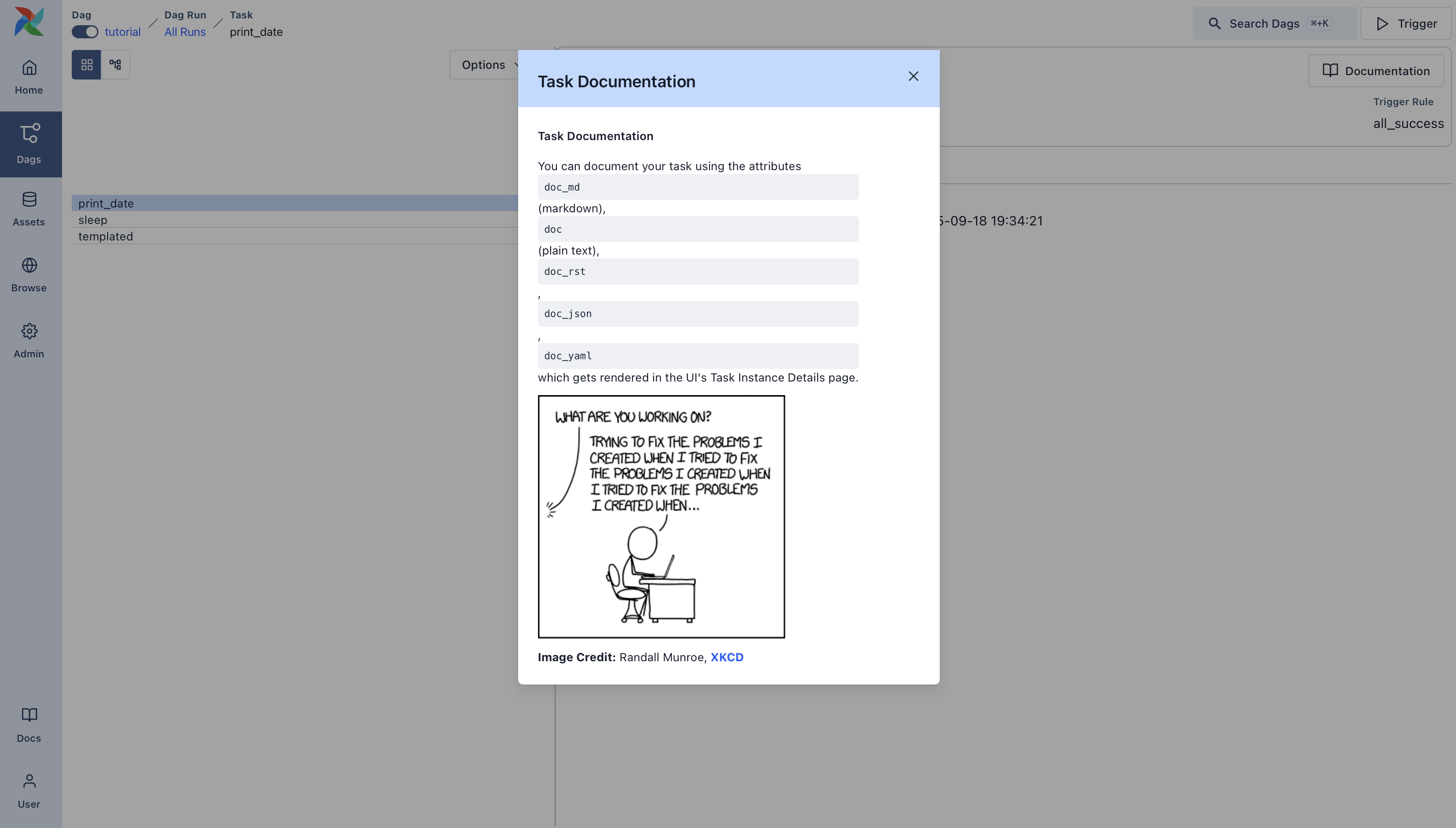
Task: Open the User sidebar menu
Action: [29, 791]
